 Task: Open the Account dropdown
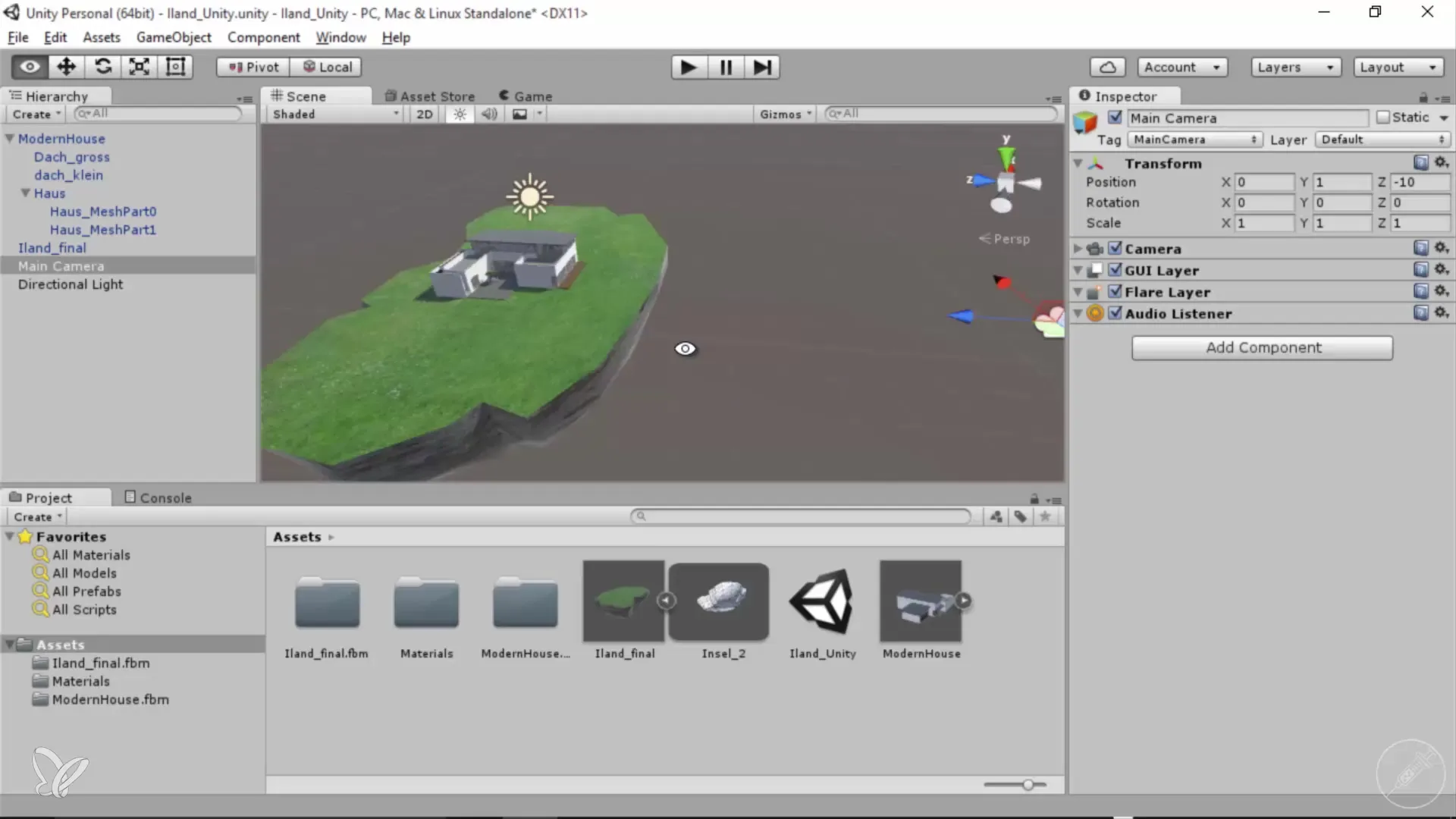click(1182, 67)
